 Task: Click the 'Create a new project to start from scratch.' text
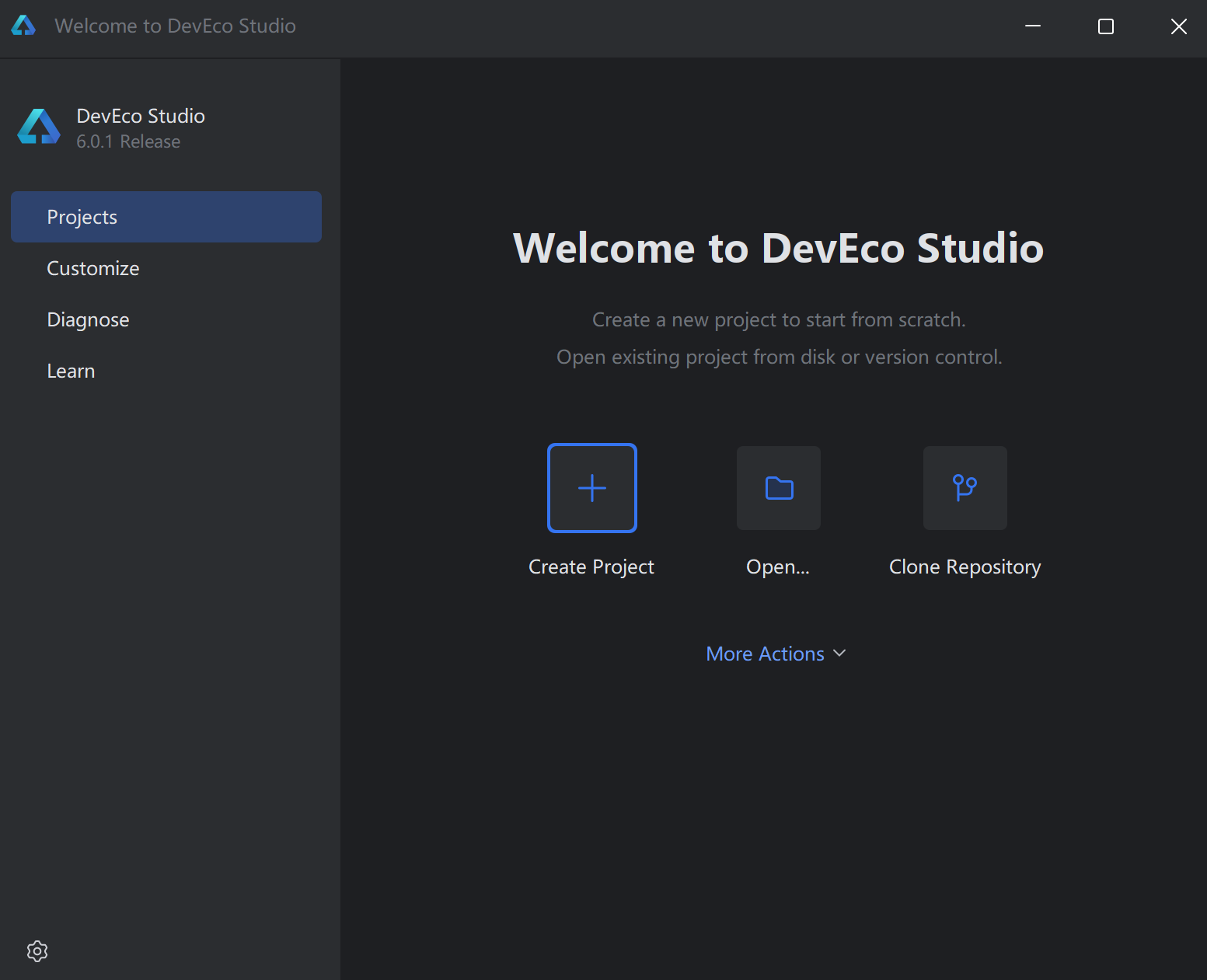point(779,319)
